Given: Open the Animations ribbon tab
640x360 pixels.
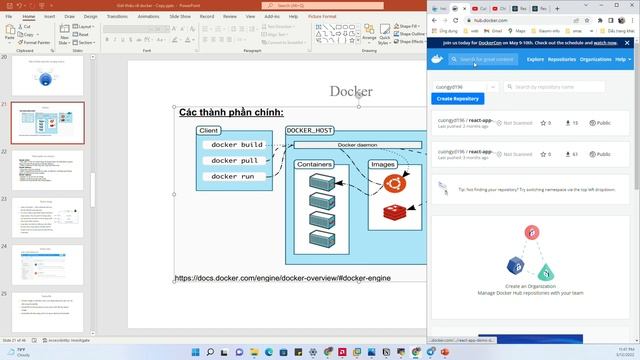Looking at the screenshot, I should click(148, 16).
